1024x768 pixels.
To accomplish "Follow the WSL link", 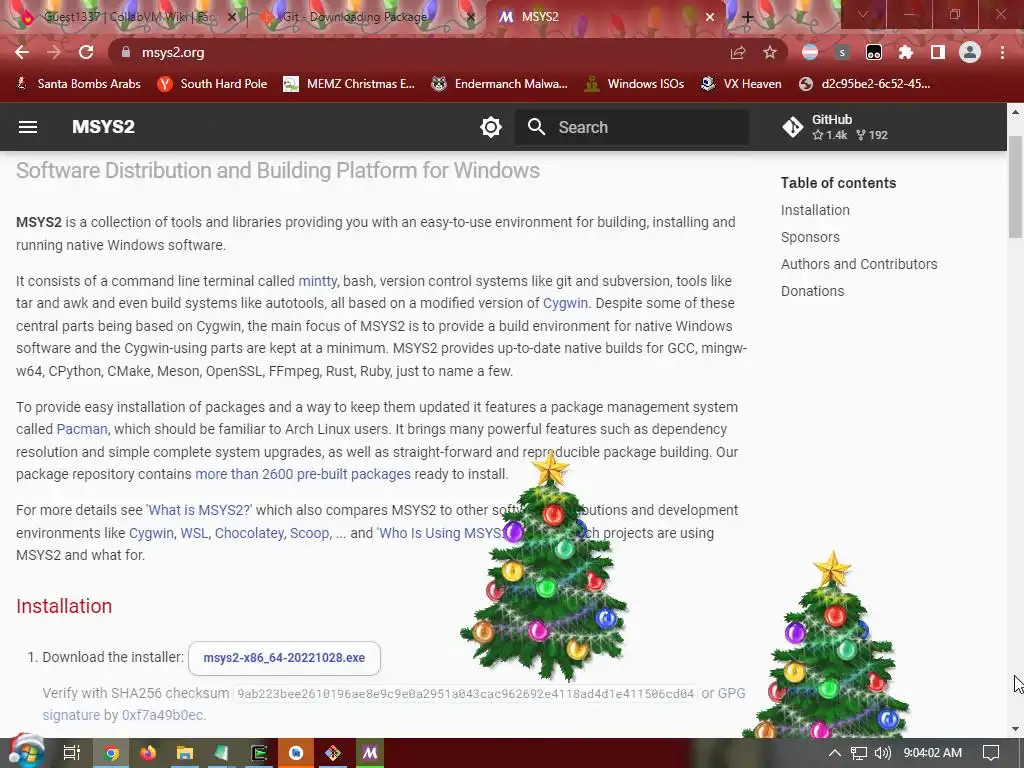I will pos(194,533).
